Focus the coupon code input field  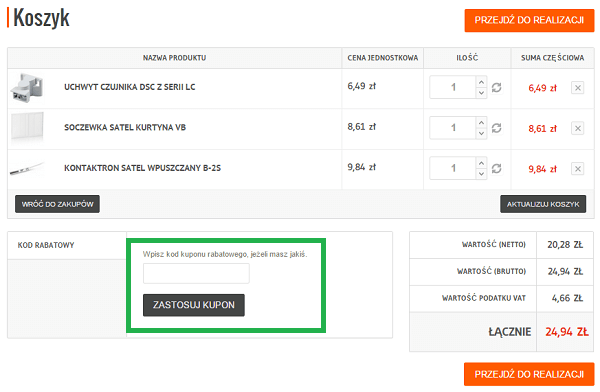pyautogui.click(x=196, y=273)
